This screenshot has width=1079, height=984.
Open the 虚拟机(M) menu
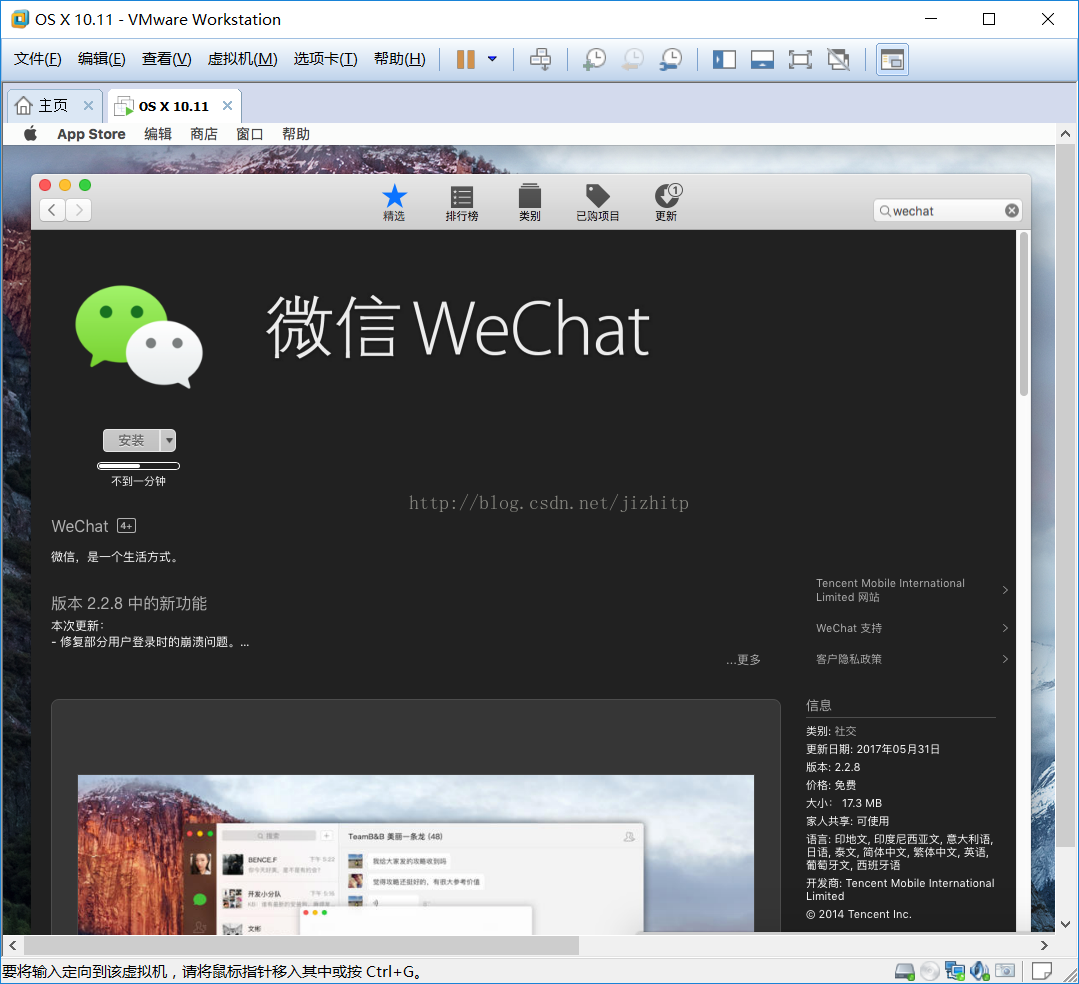[x=242, y=60]
